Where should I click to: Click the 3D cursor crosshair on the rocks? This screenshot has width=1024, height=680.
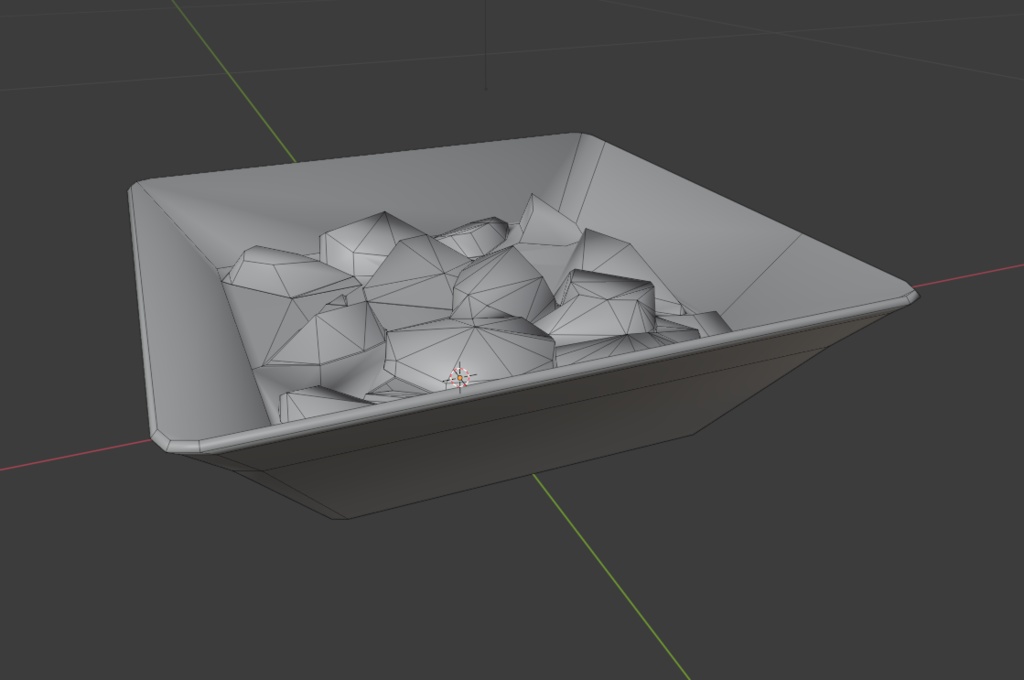[x=460, y=378]
